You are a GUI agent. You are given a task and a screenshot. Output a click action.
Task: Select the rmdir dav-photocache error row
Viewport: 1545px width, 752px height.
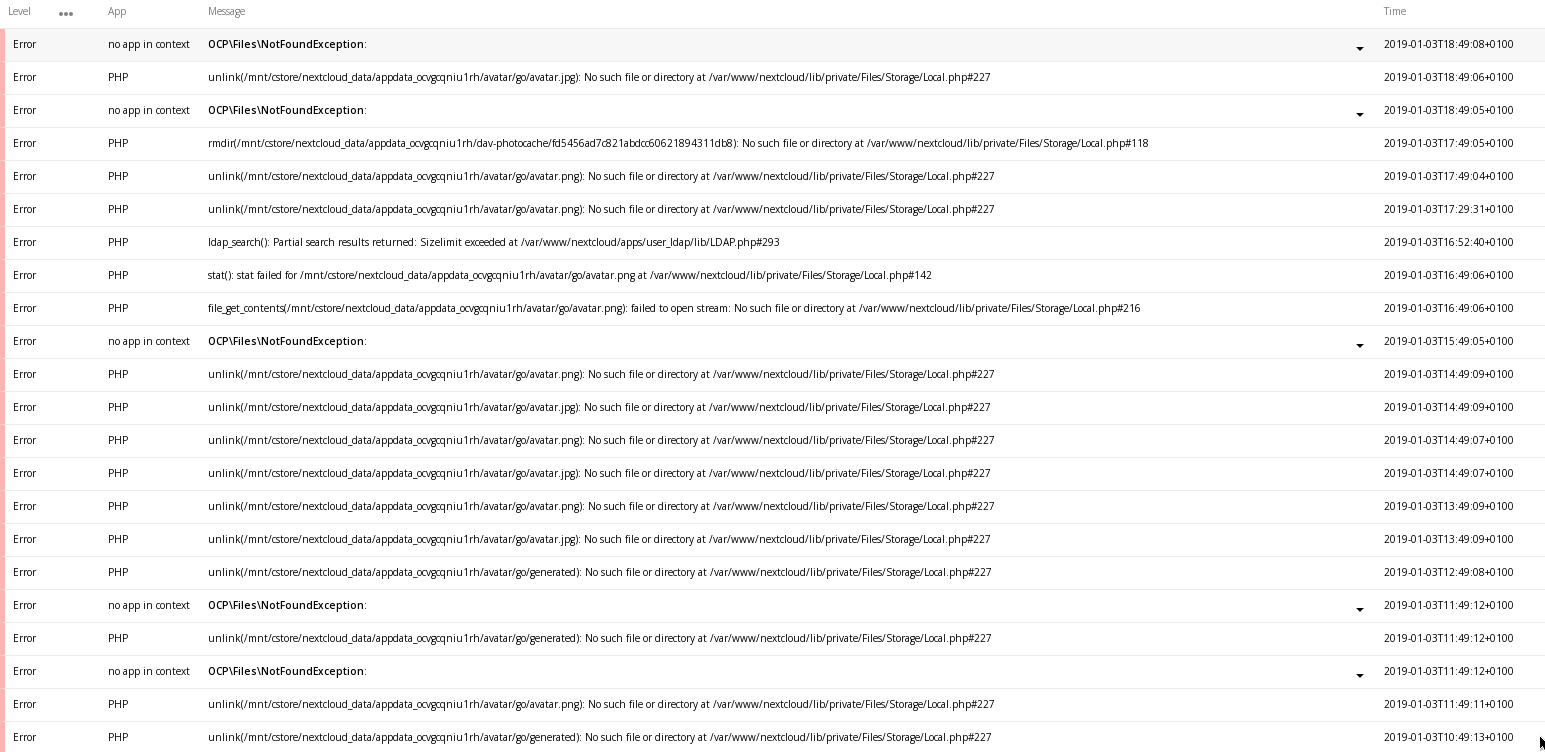677,143
